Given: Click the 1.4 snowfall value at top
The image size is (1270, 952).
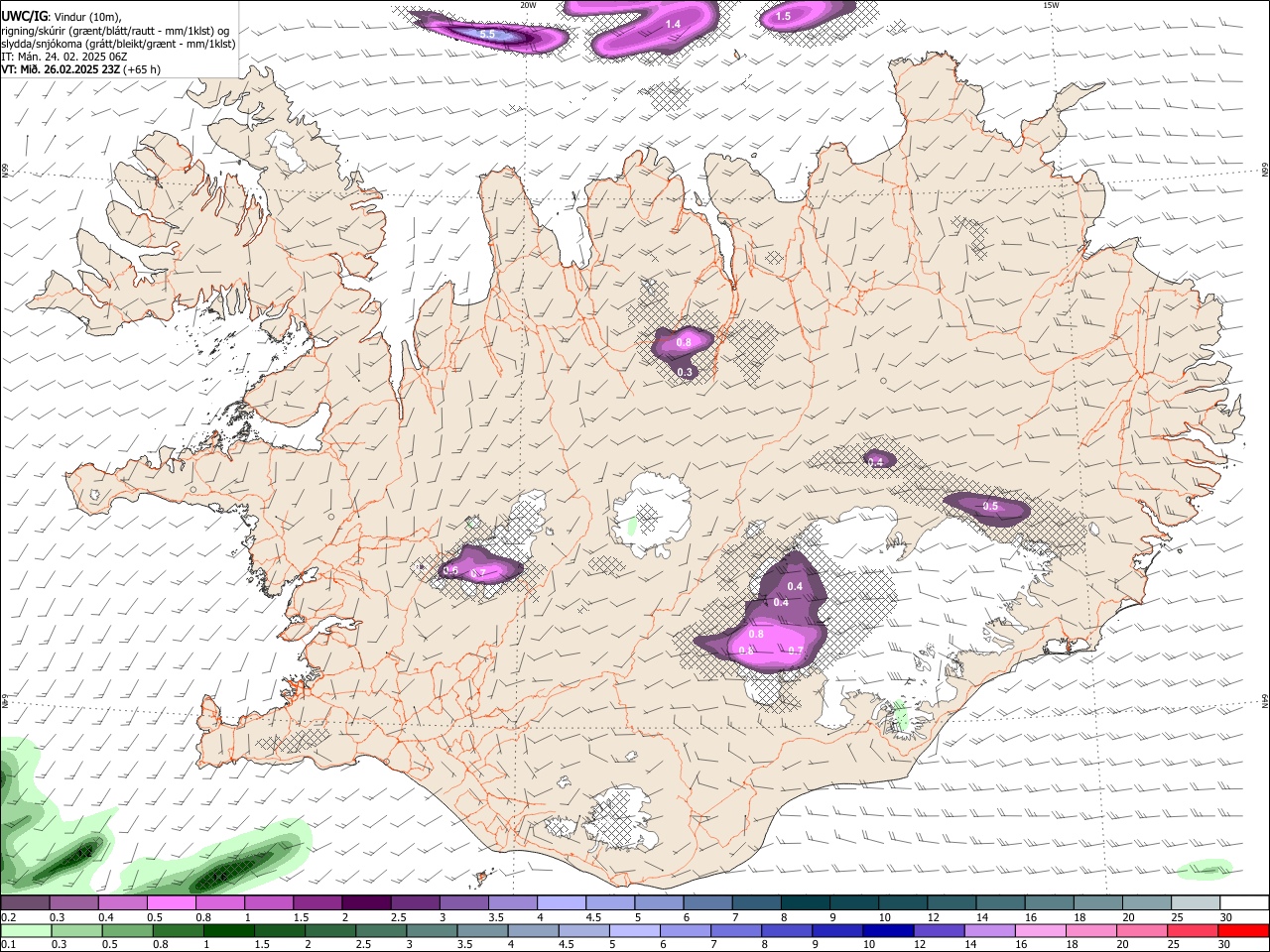Looking at the screenshot, I should (x=673, y=24).
